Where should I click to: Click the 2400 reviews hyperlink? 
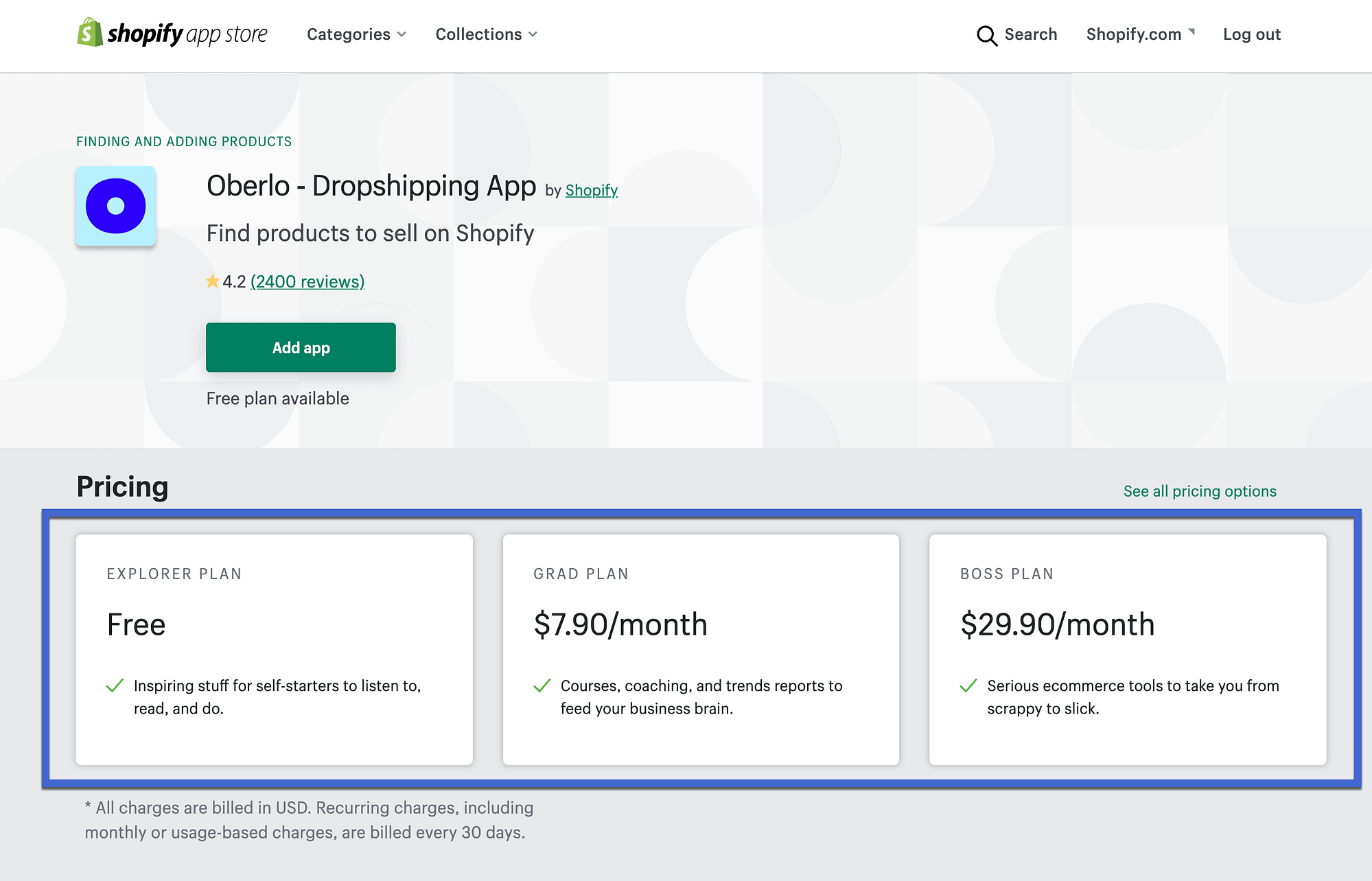pyautogui.click(x=308, y=281)
